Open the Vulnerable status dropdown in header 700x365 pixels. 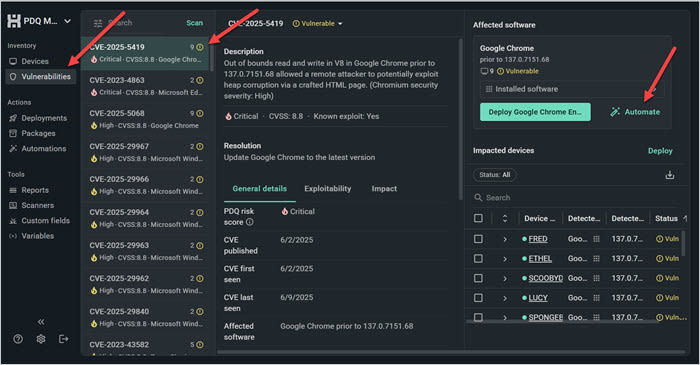coord(317,23)
